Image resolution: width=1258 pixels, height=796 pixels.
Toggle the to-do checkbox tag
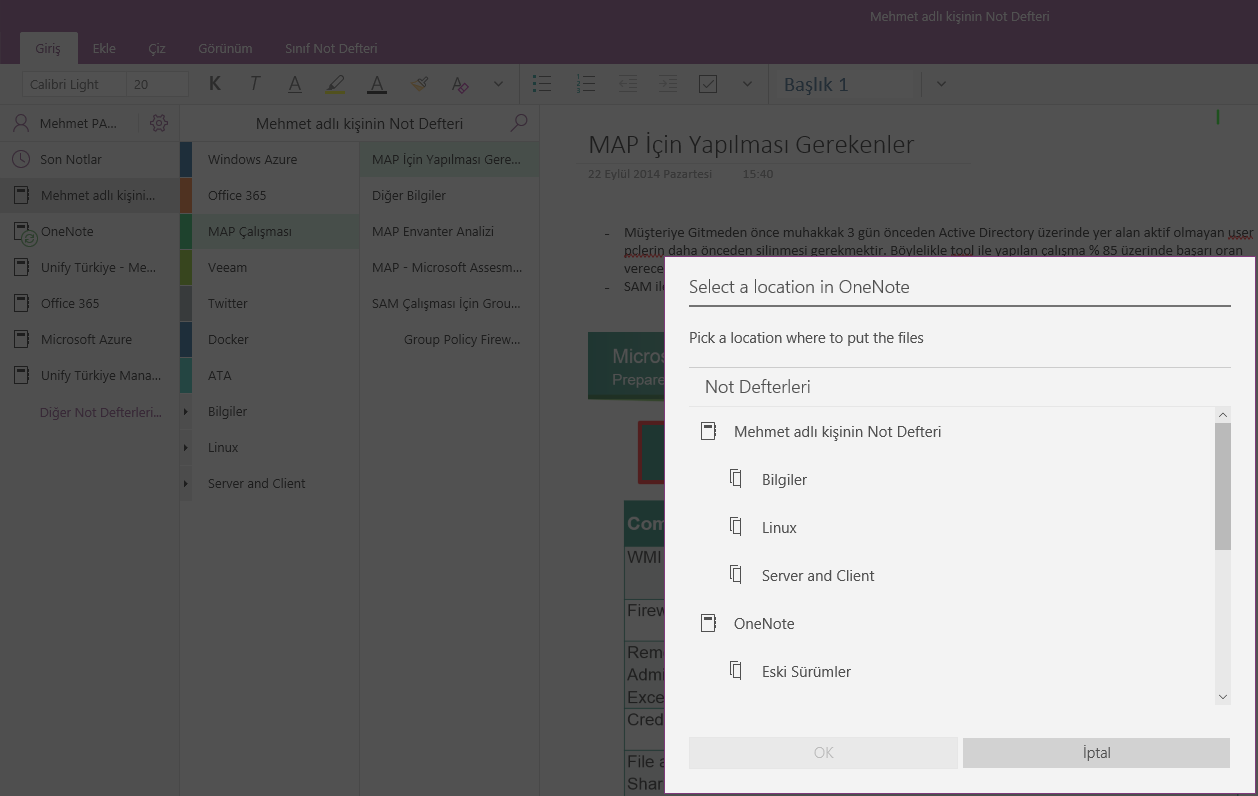(708, 84)
